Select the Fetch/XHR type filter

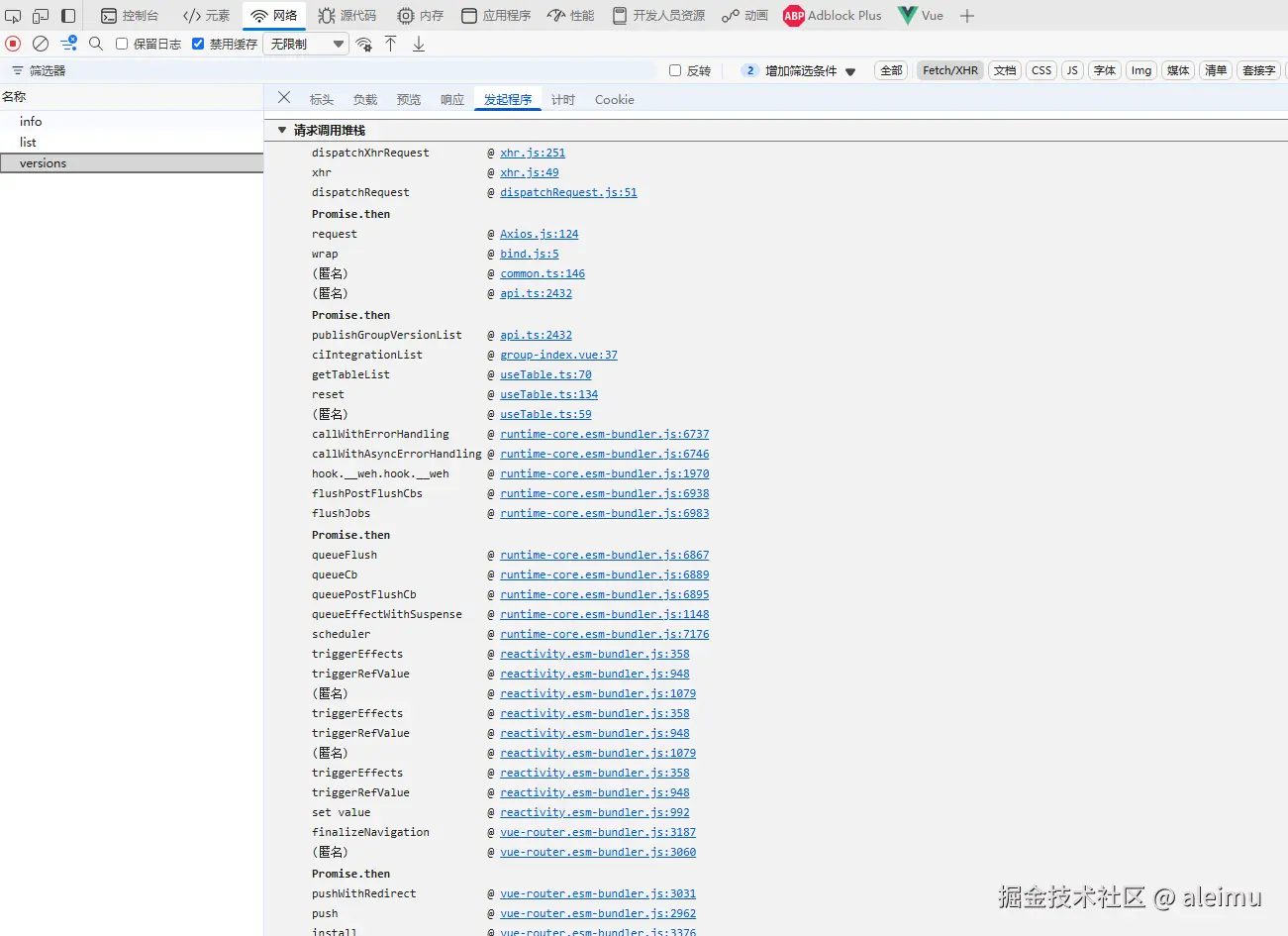[950, 70]
